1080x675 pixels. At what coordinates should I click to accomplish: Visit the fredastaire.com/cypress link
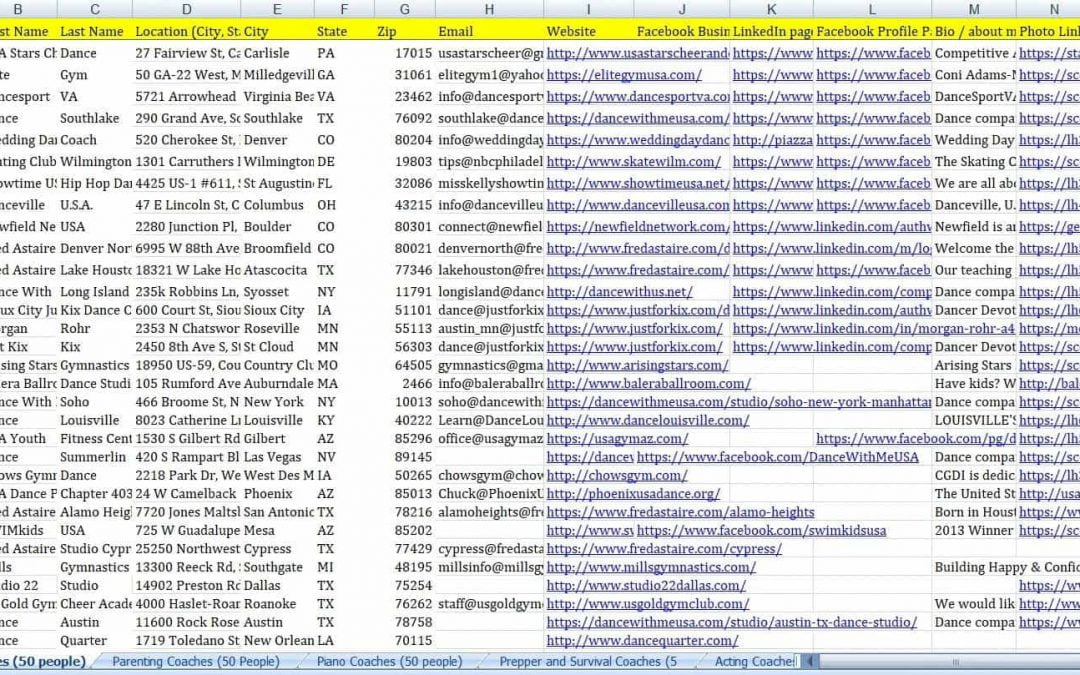[664, 548]
